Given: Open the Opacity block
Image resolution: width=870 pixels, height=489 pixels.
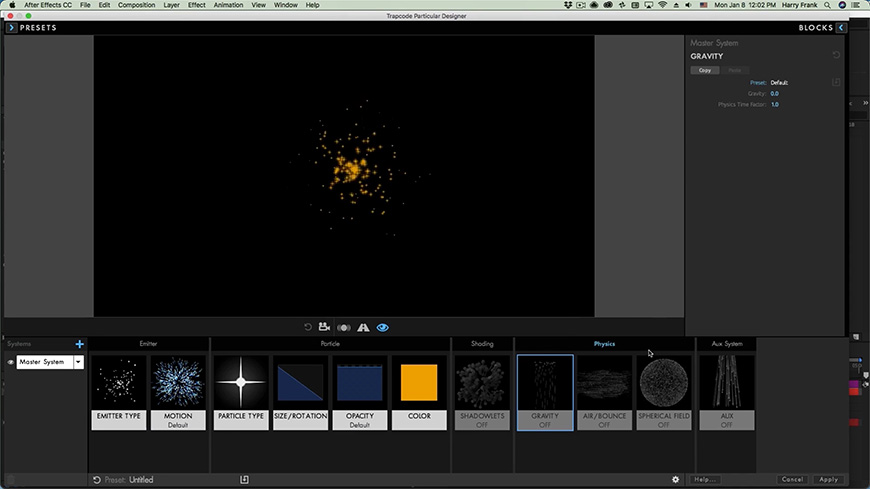Looking at the screenshot, I should (x=360, y=392).
